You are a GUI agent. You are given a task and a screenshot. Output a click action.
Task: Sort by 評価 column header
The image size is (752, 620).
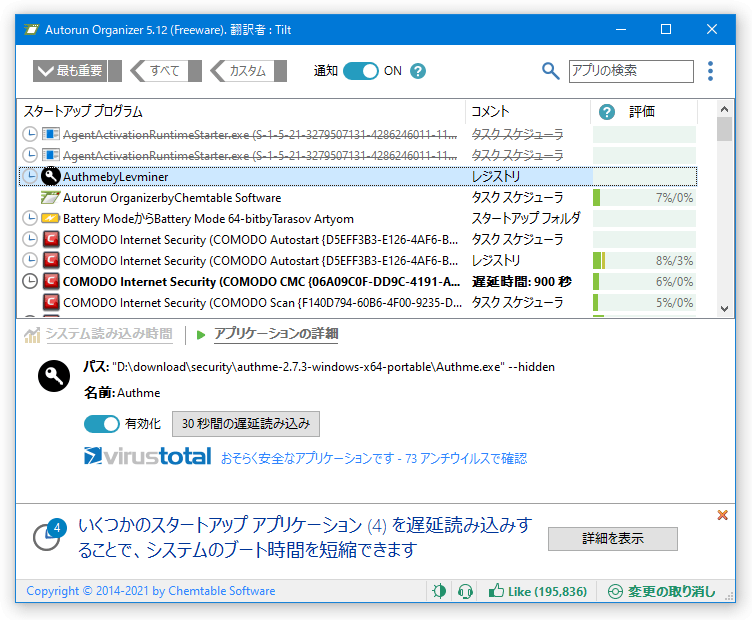(x=642, y=112)
